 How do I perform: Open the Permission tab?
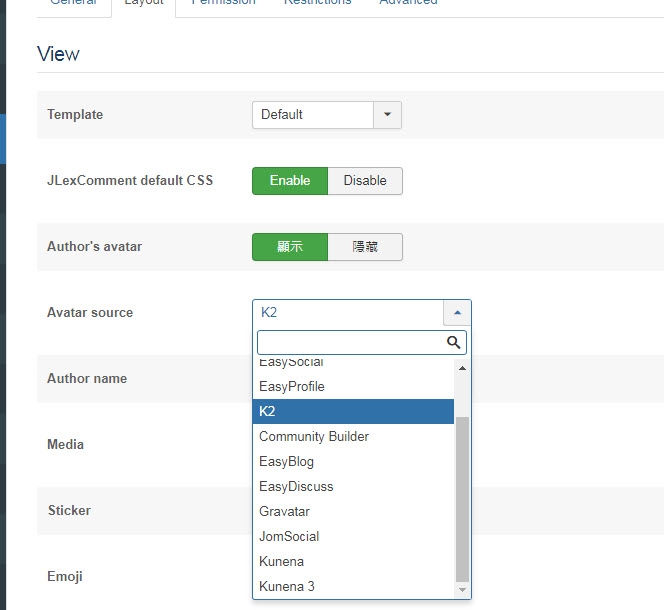(x=223, y=2)
